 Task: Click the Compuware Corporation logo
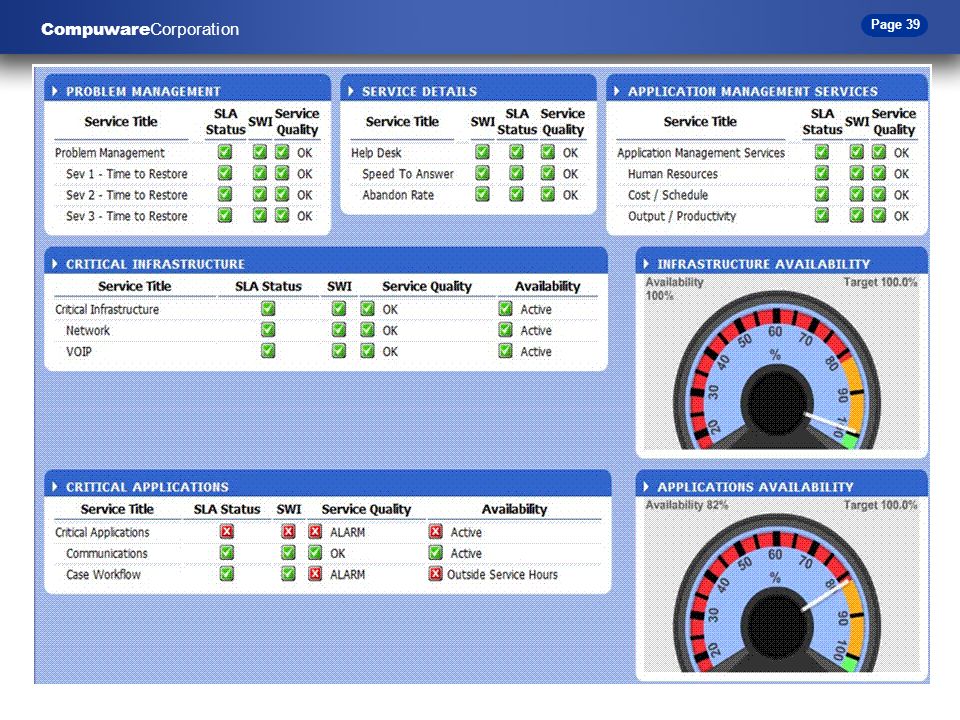pos(140,29)
